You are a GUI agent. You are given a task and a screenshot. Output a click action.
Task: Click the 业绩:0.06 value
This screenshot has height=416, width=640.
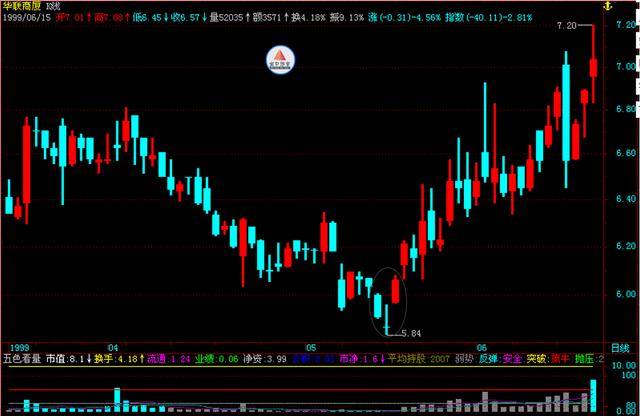click(x=217, y=359)
